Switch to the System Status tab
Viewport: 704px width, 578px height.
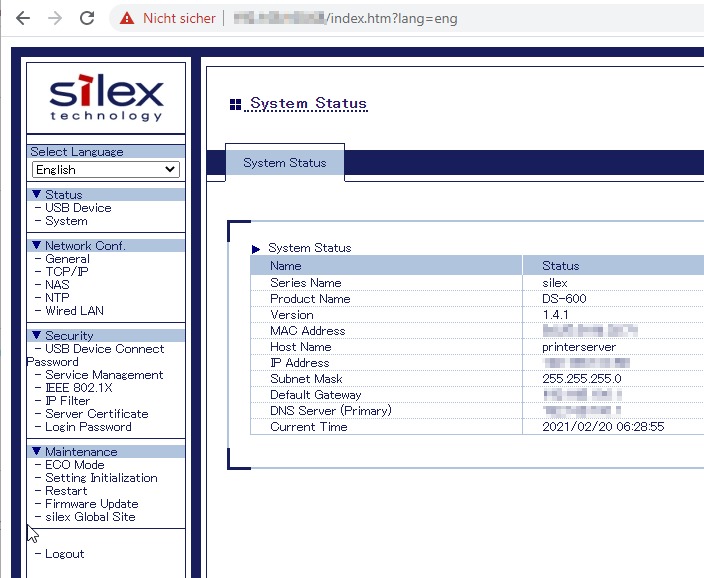point(285,163)
